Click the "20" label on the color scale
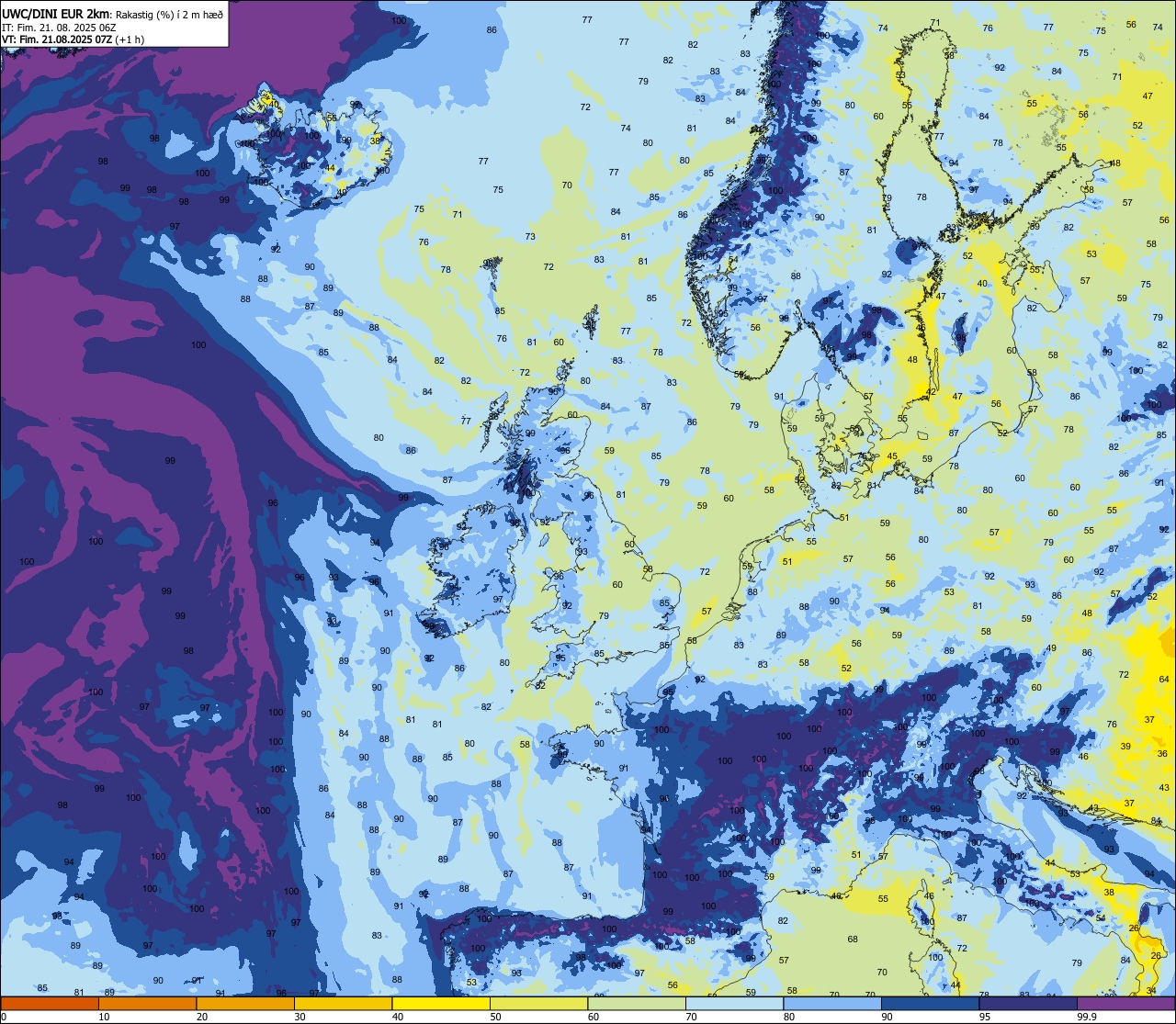1176x1024 pixels. [x=202, y=1017]
